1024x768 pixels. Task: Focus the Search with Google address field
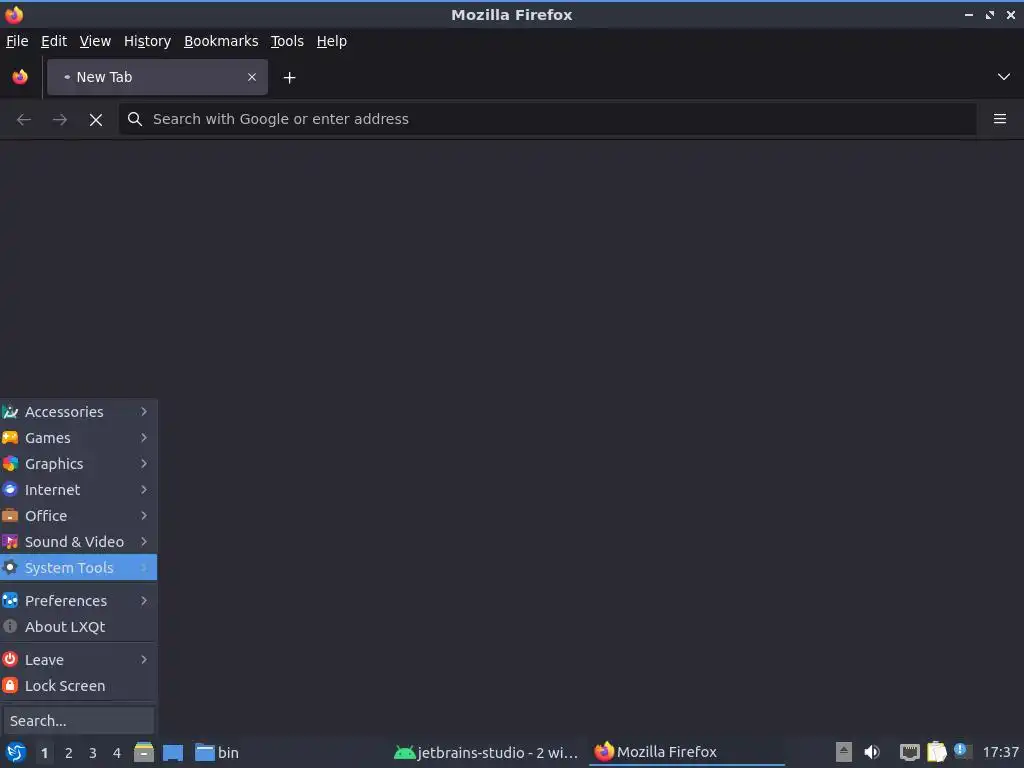[x=547, y=119]
